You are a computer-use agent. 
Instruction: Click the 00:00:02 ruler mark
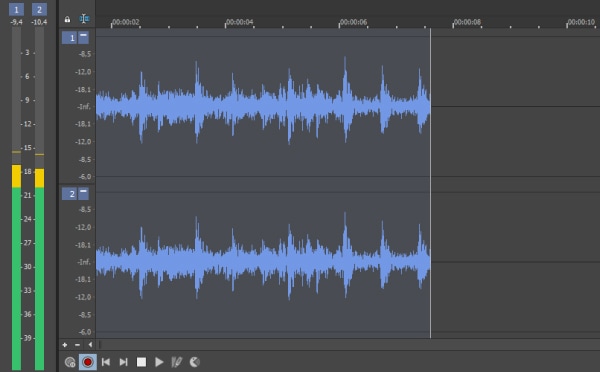(x=126, y=22)
